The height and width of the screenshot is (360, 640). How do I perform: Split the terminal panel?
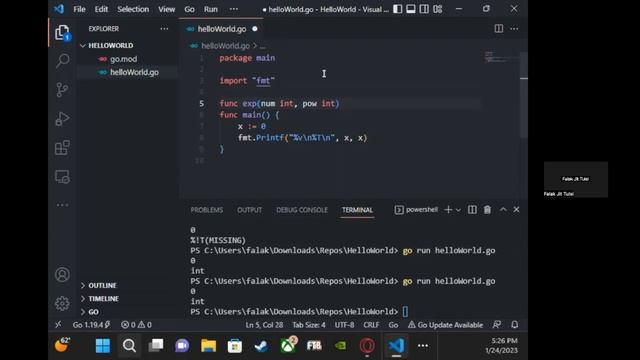(x=472, y=210)
